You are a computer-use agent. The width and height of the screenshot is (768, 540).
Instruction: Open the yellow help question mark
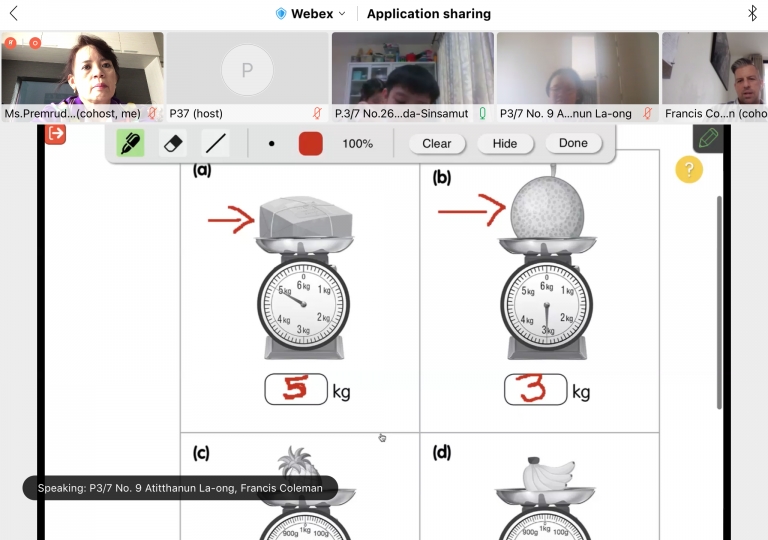coord(689,170)
